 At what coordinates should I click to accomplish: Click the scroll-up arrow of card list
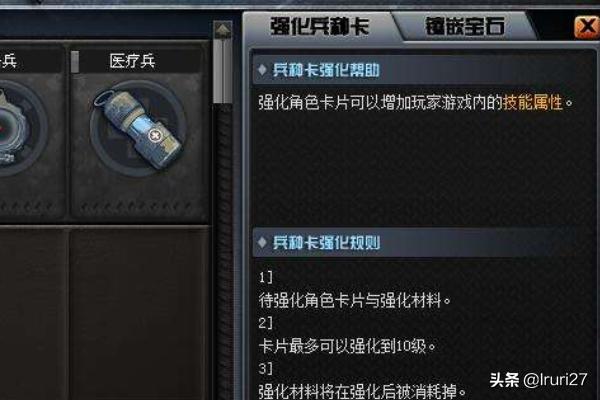pyautogui.click(x=223, y=30)
